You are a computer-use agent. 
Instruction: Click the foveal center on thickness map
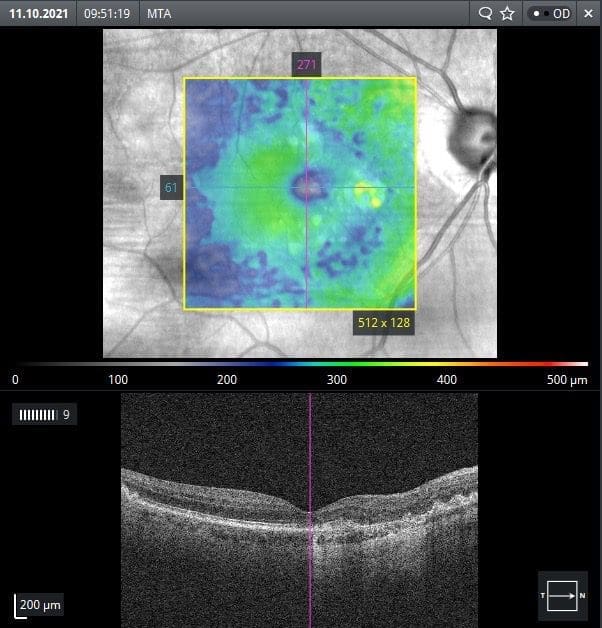click(306, 185)
